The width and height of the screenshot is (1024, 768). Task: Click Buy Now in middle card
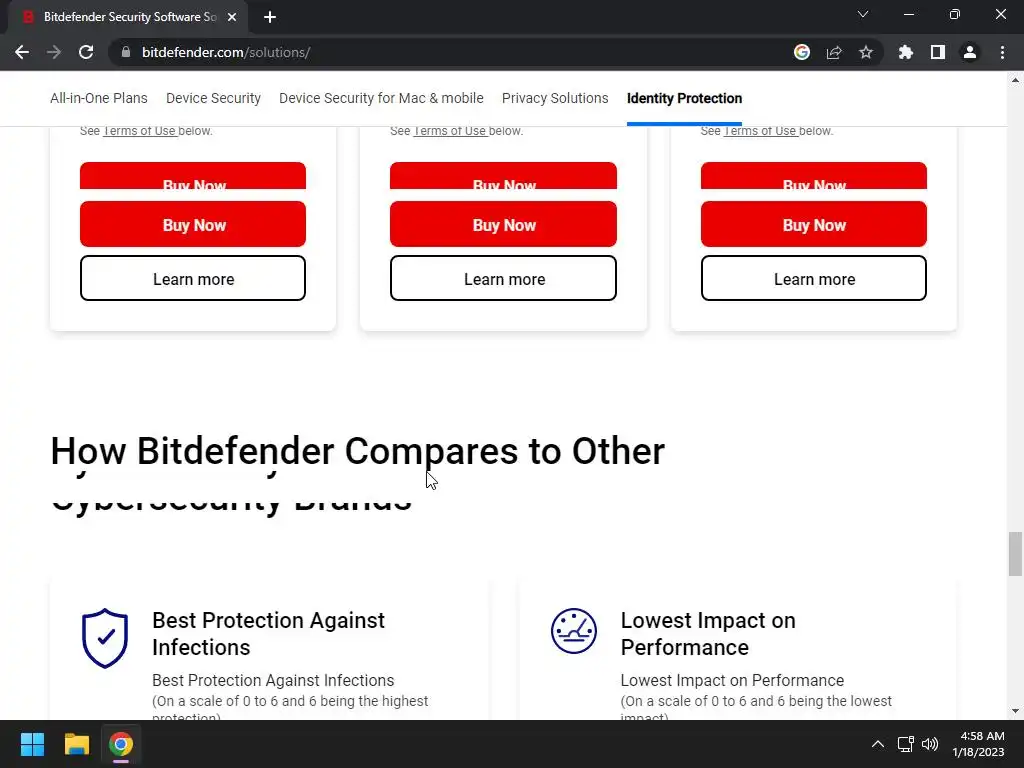coord(504,224)
